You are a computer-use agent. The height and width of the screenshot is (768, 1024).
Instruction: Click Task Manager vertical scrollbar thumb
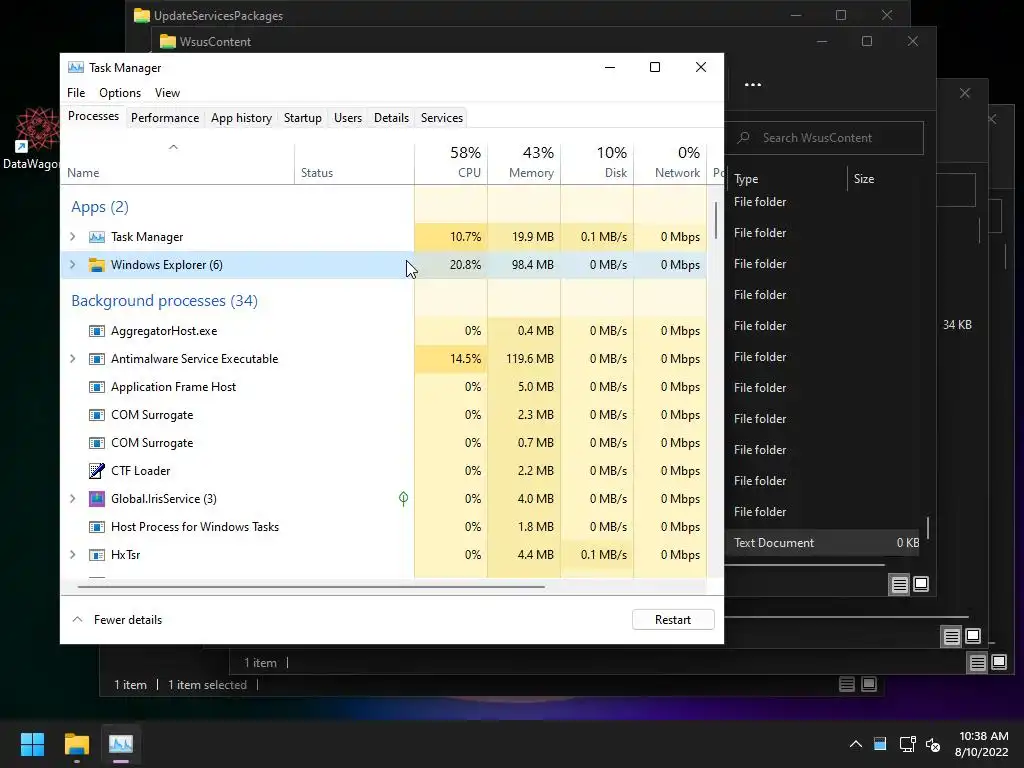[x=716, y=221]
